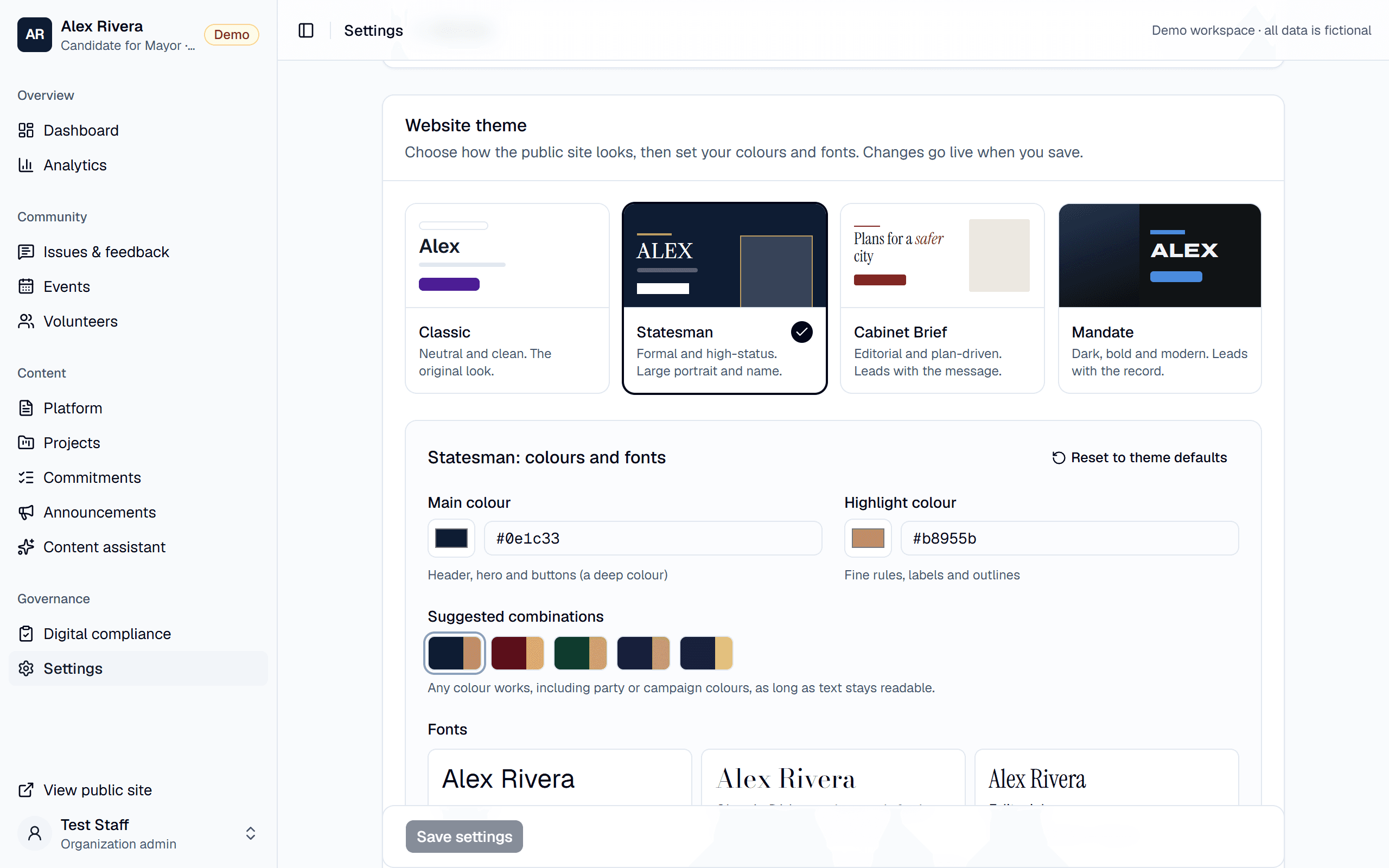Choose the Mandate theme
The width and height of the screenshot is (1389, 868).
coord(1159,298)
